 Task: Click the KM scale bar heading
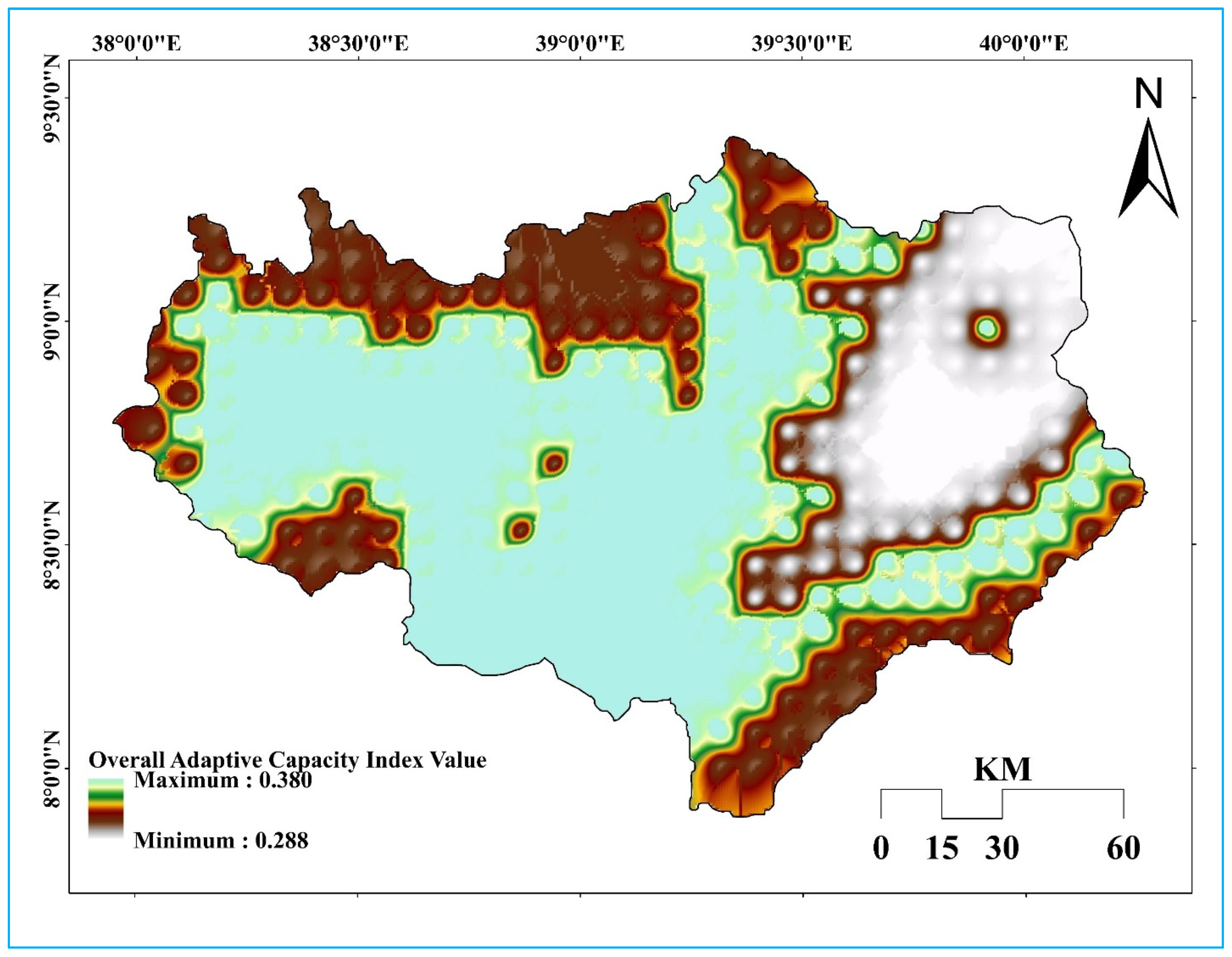tap(1002, 769)
